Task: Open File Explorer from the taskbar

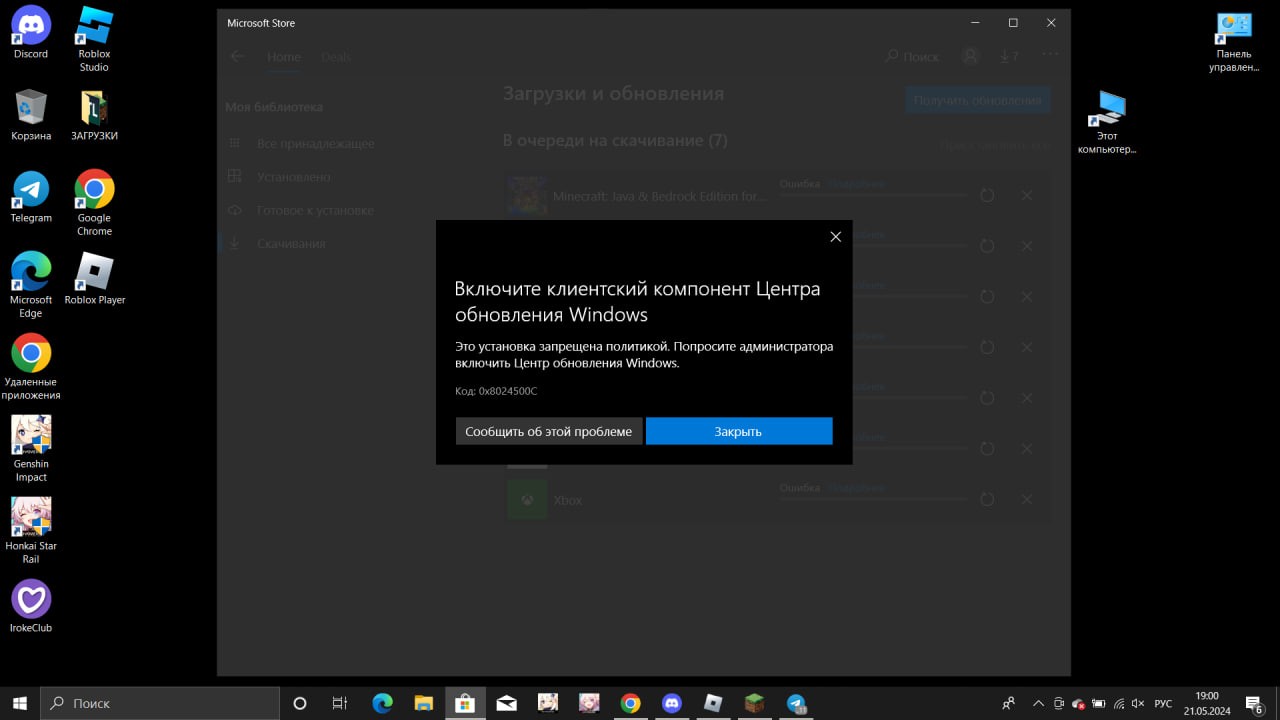Action: click(x=423, y=703)
